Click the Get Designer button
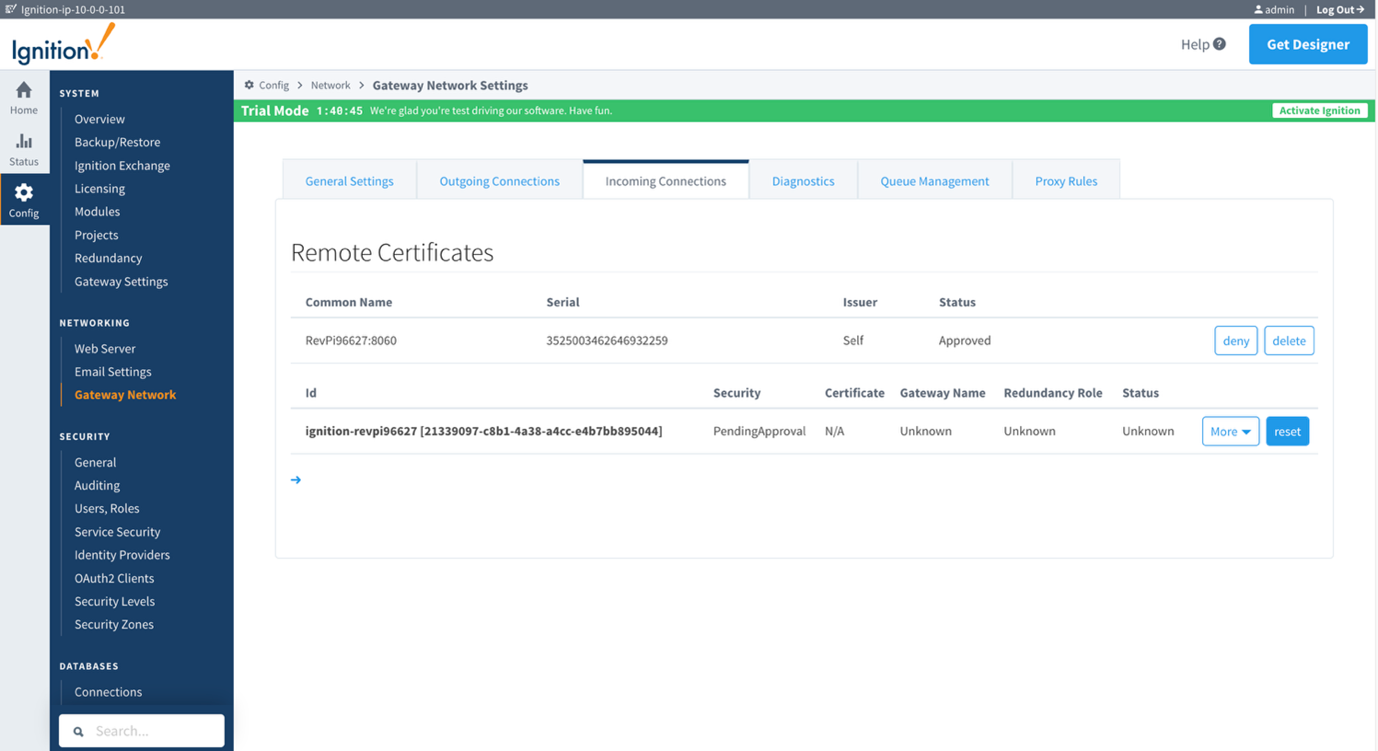1378x751 pixels. pos(1307,45)
